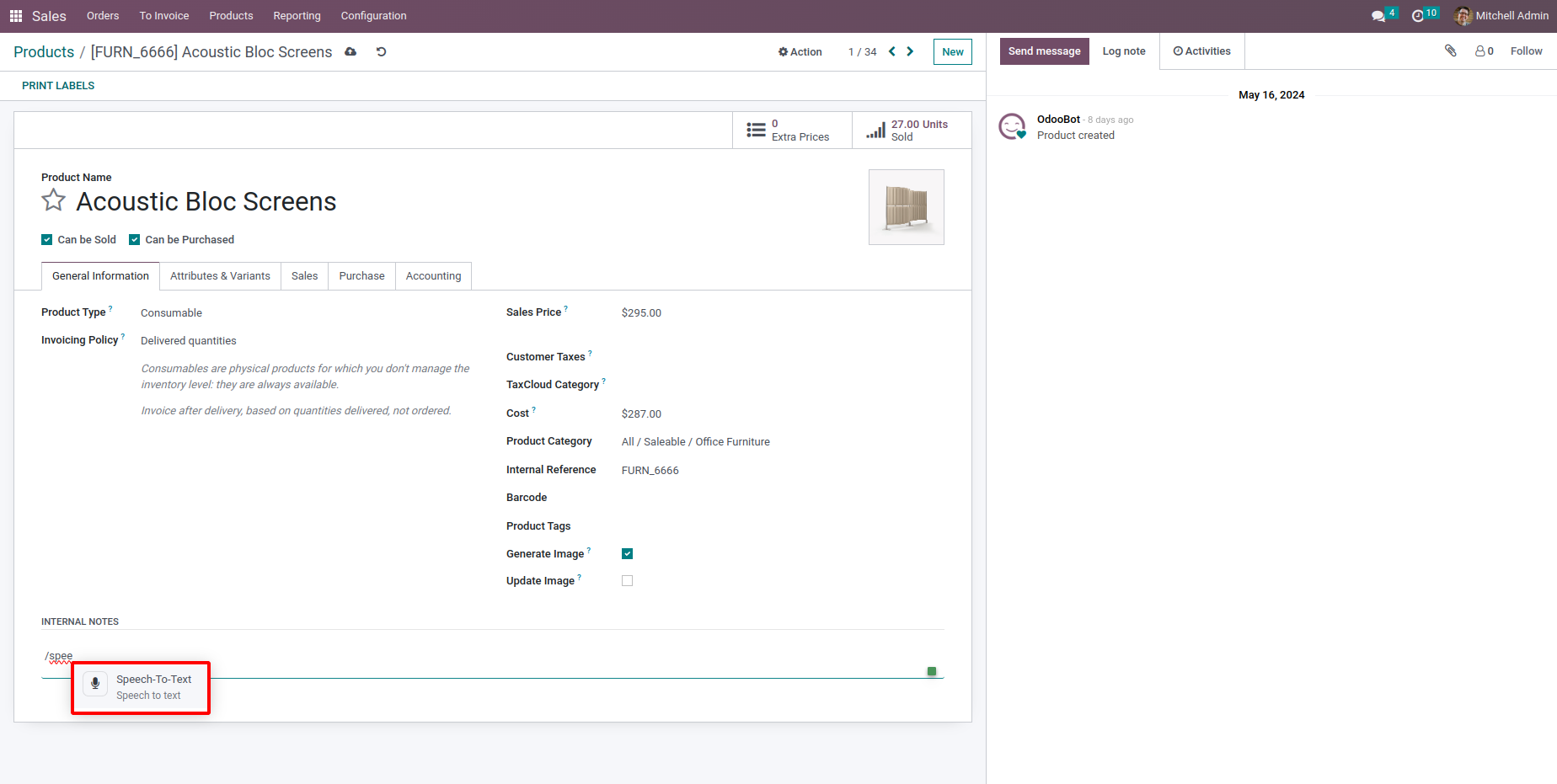Open the apps grid menu icon
This screenshot has width=1557, height=784.
point(15,16)
